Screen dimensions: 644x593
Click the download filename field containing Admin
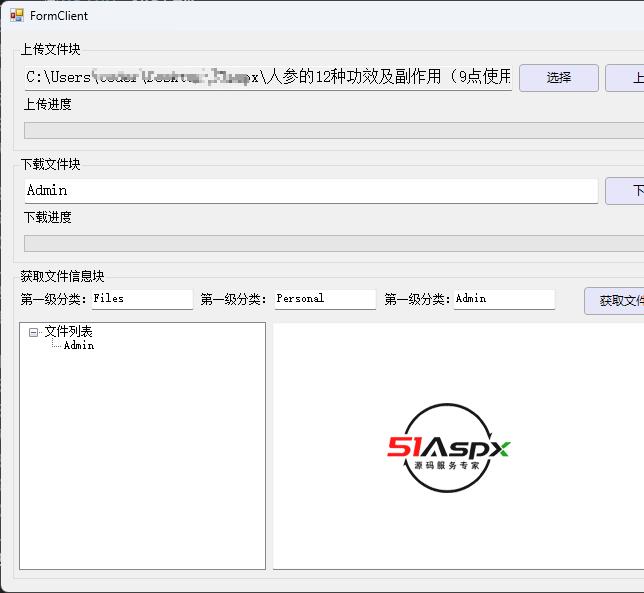(311, 191)
